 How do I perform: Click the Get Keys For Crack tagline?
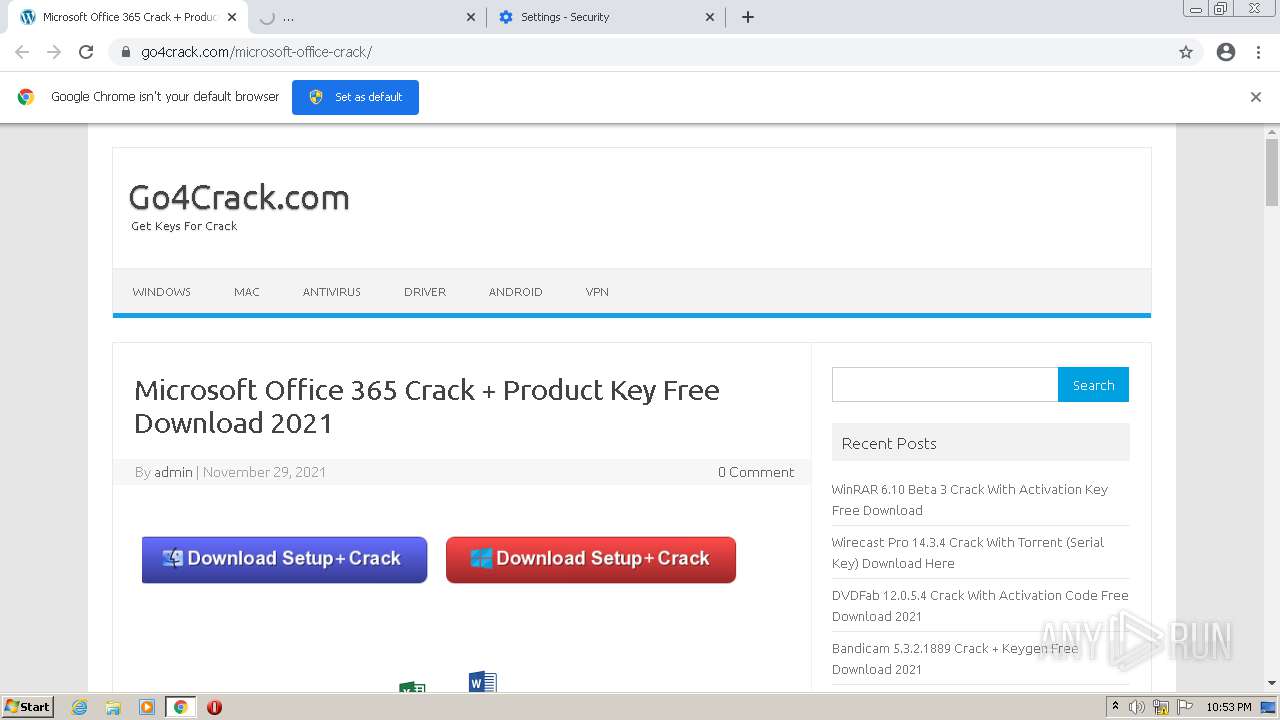184,226
